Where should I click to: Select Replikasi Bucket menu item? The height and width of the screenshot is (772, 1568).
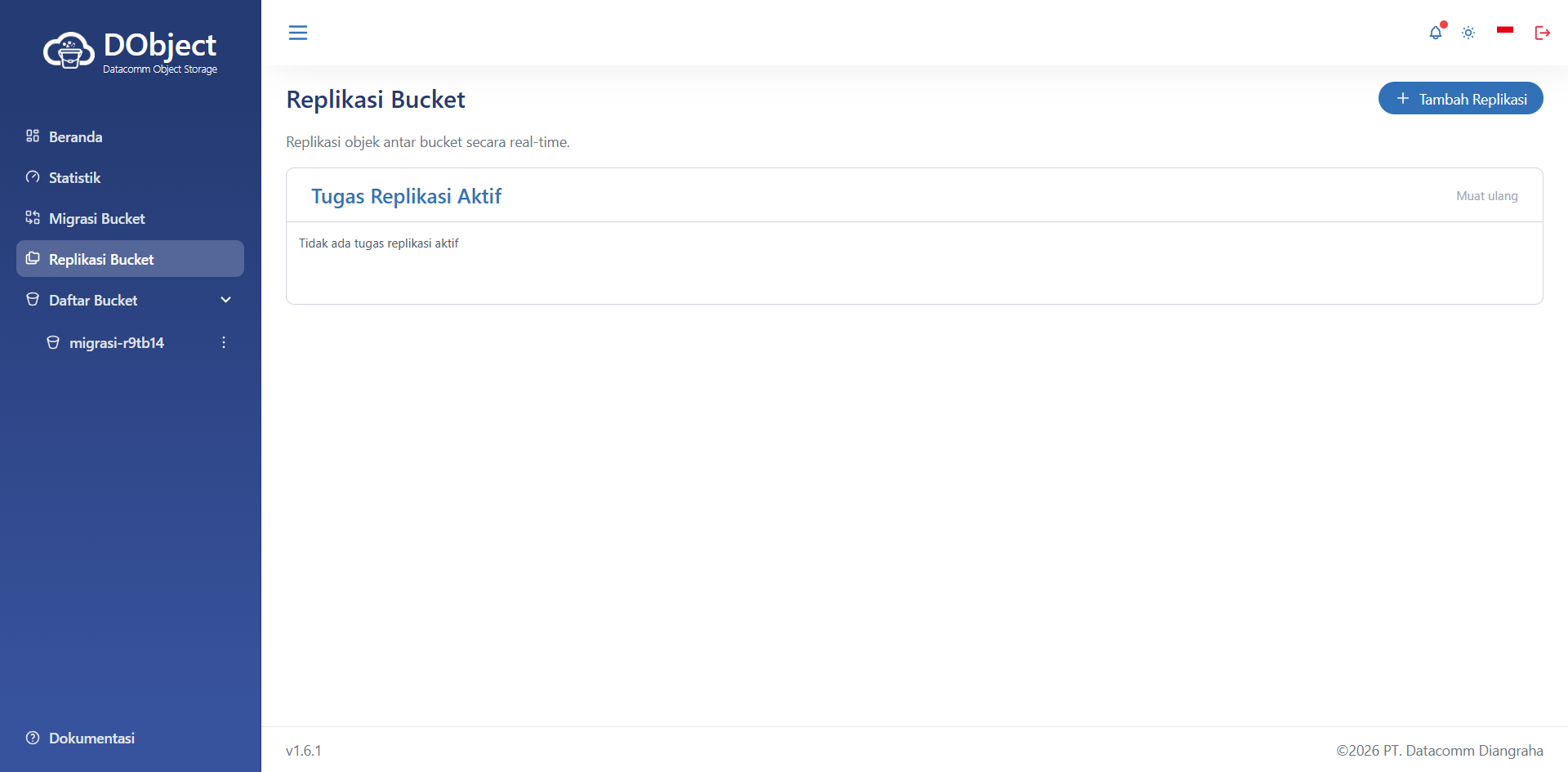[x=130, y=259]
